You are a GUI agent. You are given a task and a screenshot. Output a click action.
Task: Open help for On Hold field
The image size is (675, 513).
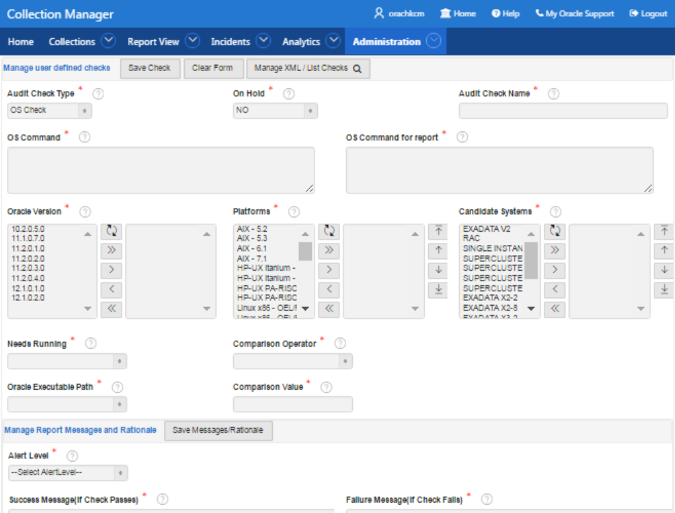[x=288, y=93]
